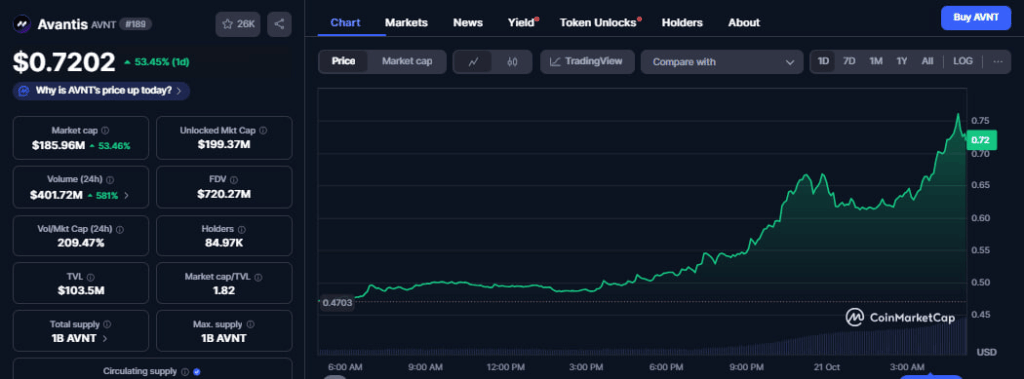Open the Yield tab
This screenshot has width=1024, height=379.
tap(521, 23)
